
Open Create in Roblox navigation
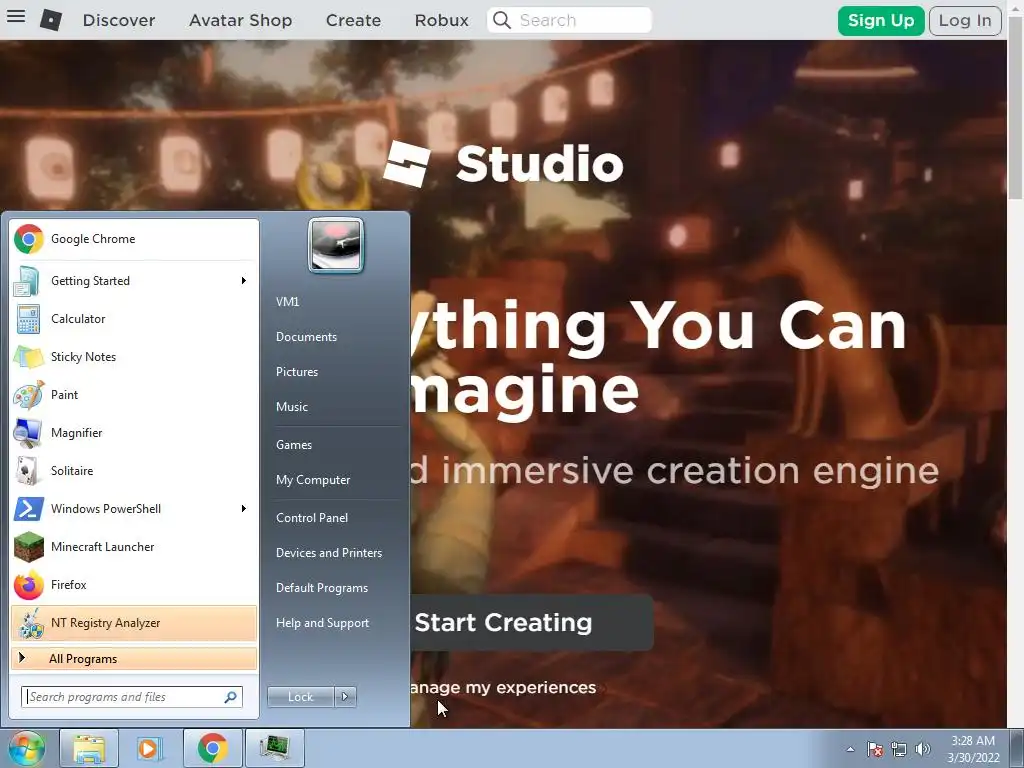(x=353, y=20)
